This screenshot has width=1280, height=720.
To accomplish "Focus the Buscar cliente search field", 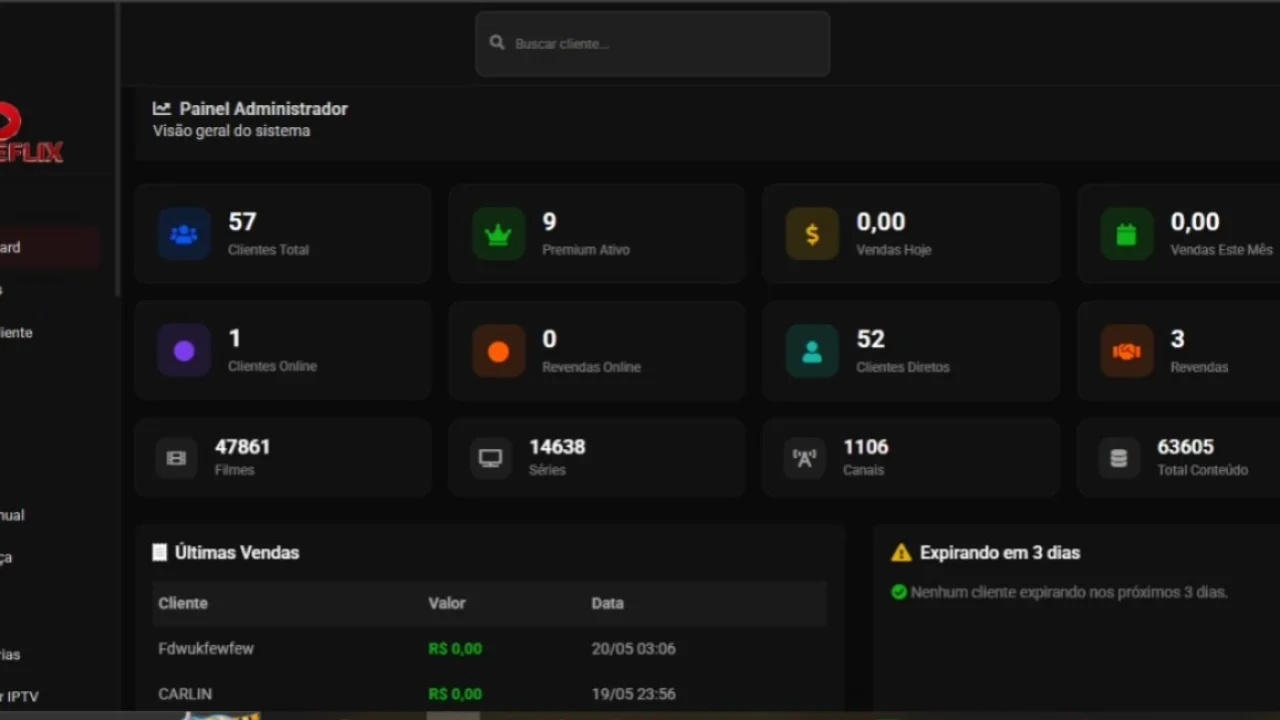I will pos(653,44).
